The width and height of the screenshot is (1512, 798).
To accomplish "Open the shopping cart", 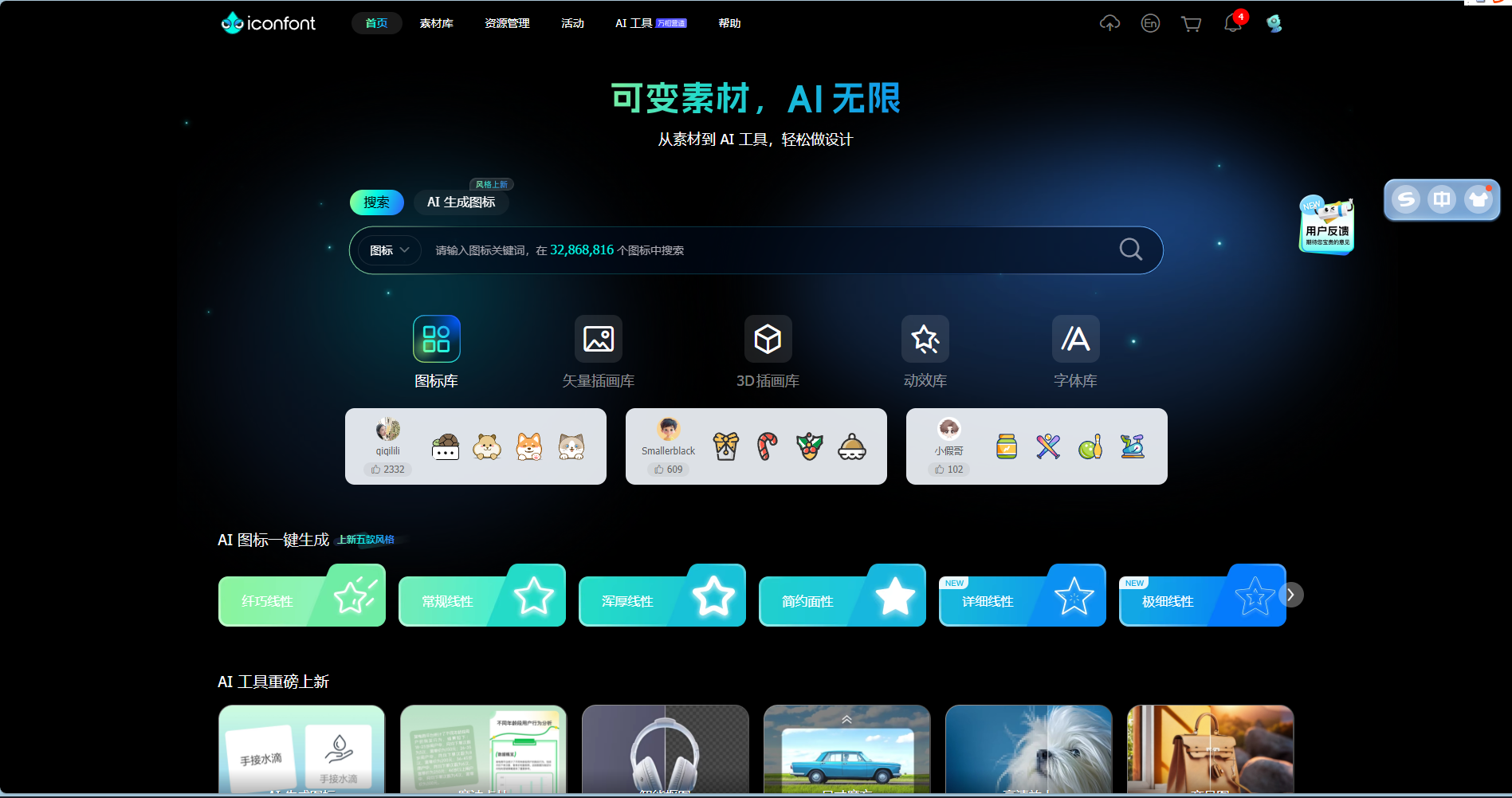I will [x=1191, y=23].
